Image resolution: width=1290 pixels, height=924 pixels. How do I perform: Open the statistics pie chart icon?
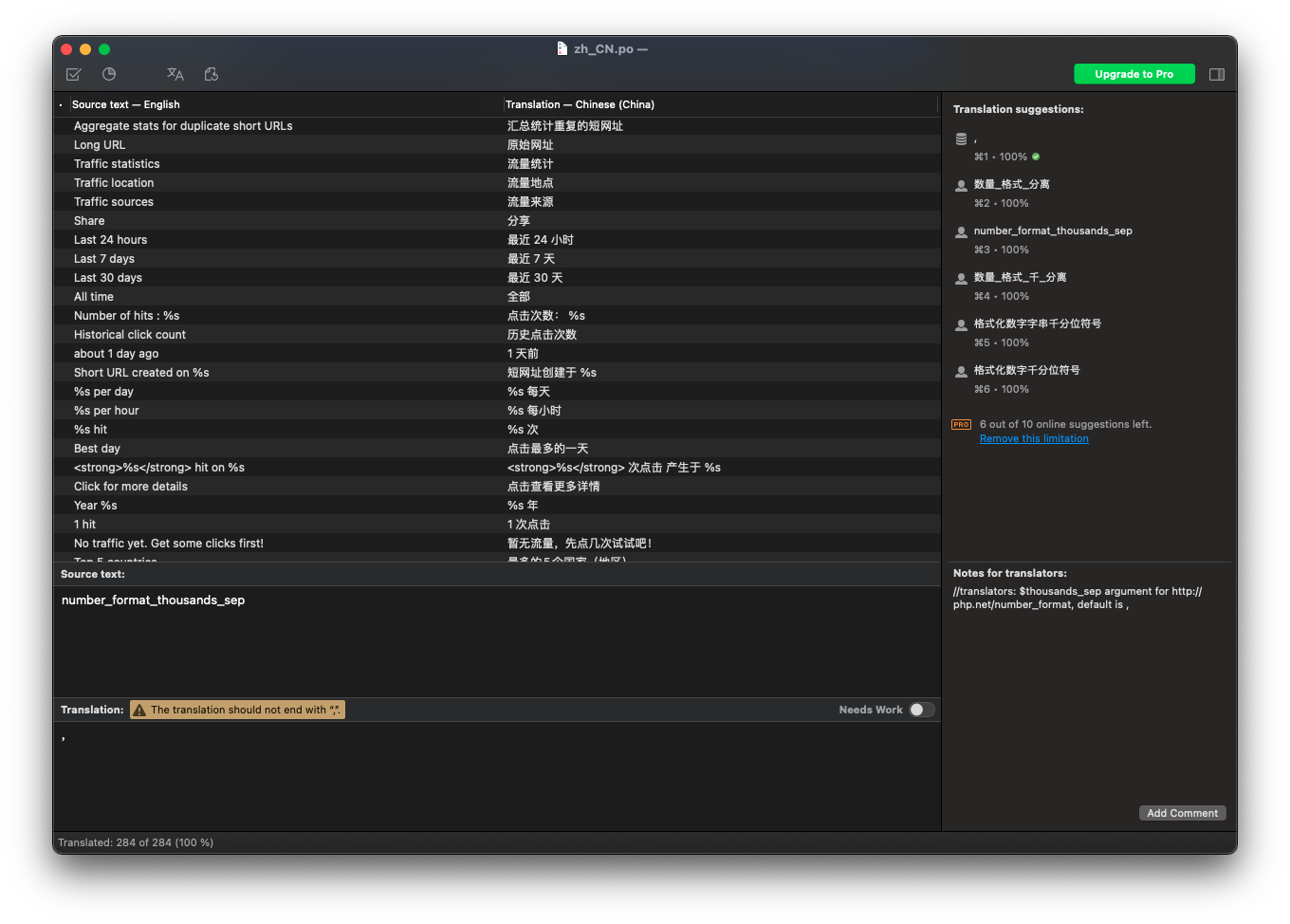pos(109,74)
